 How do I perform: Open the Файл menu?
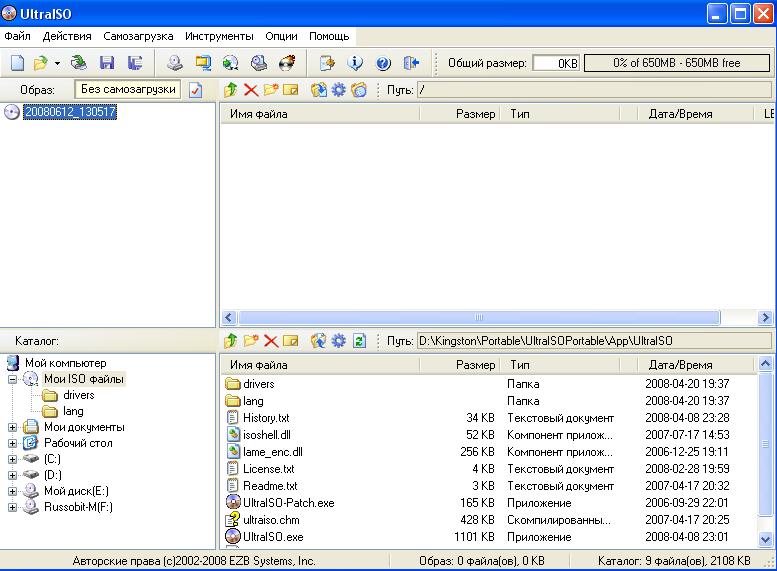(x=17, y=36)
